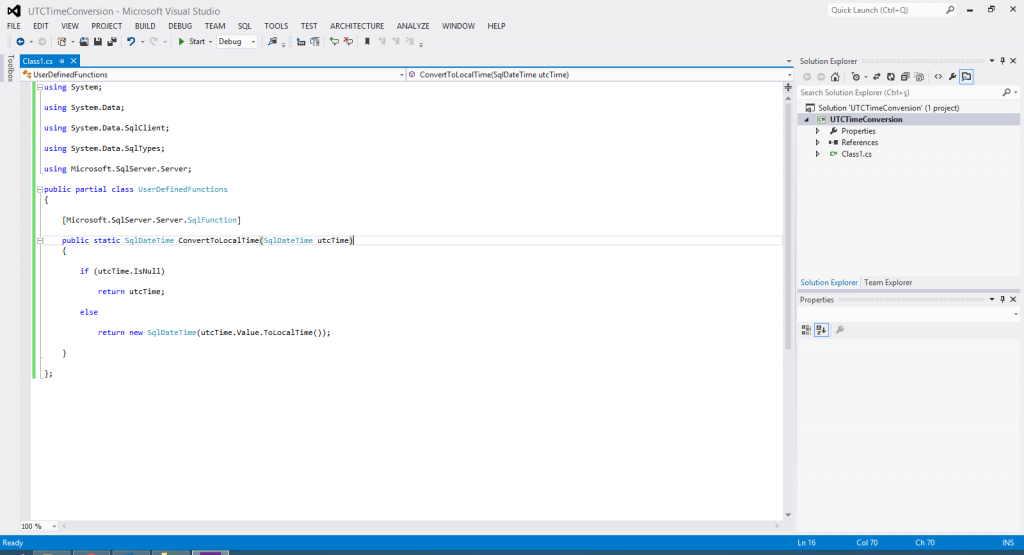The width and height of the screenshot is (1024, 555).
Task: Expand the Class1.cs node arrow
Action: point(818,155)
